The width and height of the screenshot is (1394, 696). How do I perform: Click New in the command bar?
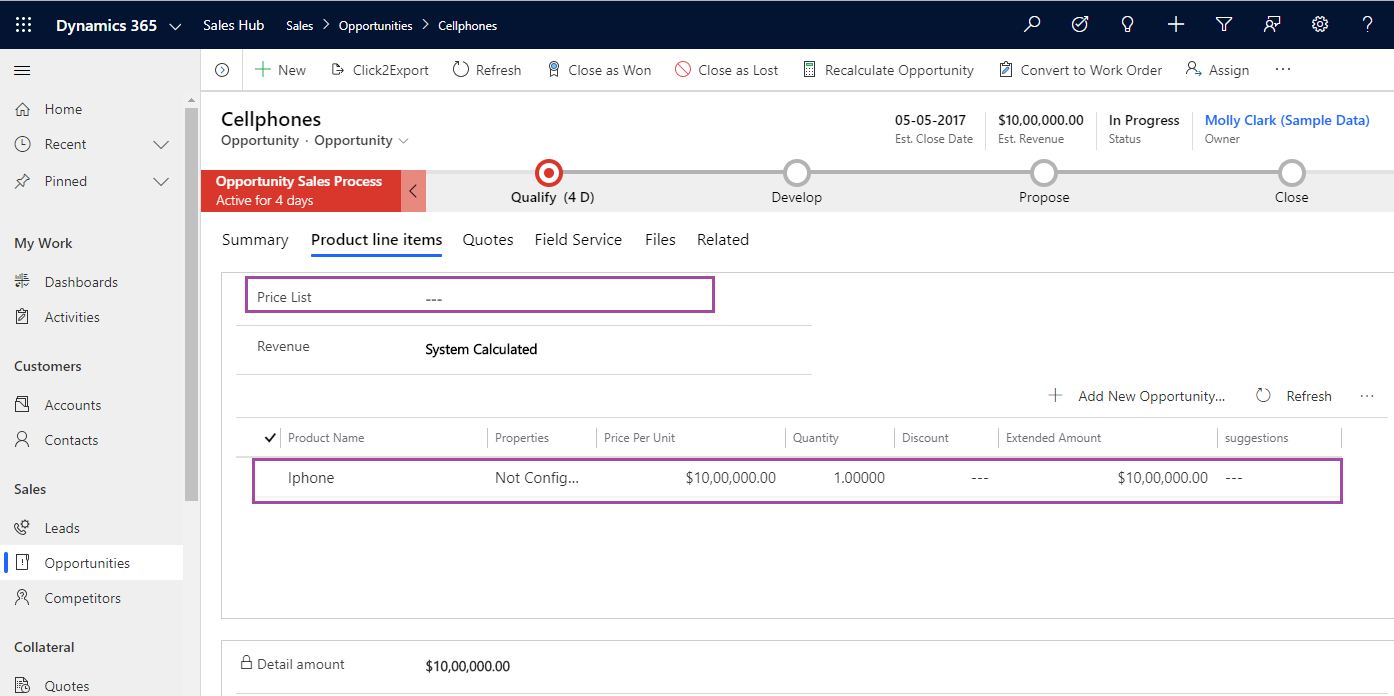tap(281, 70)
